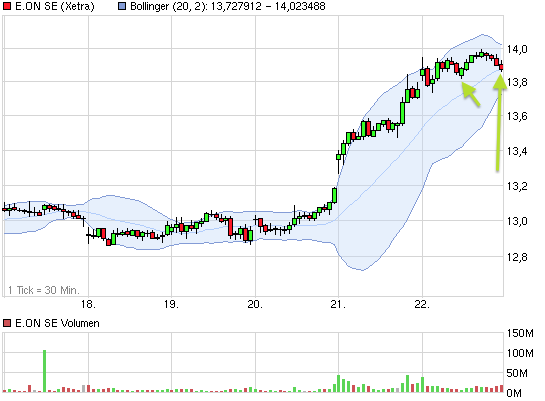Click the red E.ON SE Volumen legend swatch

pyautogui.click(x=7, y=324)
